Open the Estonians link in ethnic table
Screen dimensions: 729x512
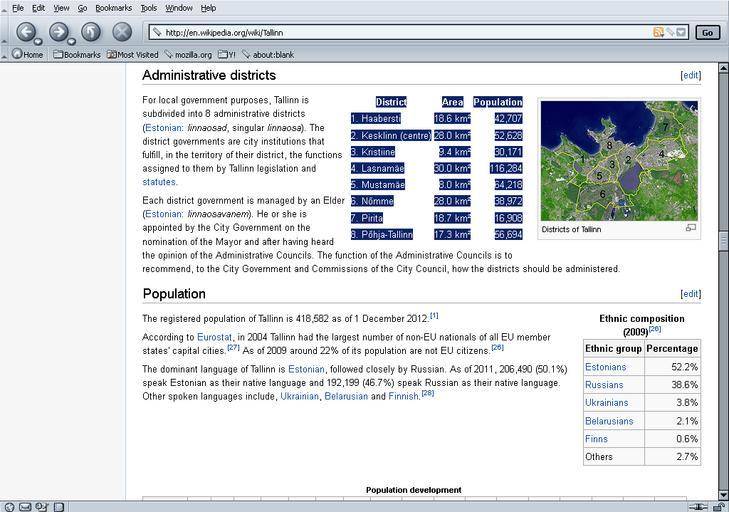605,367
